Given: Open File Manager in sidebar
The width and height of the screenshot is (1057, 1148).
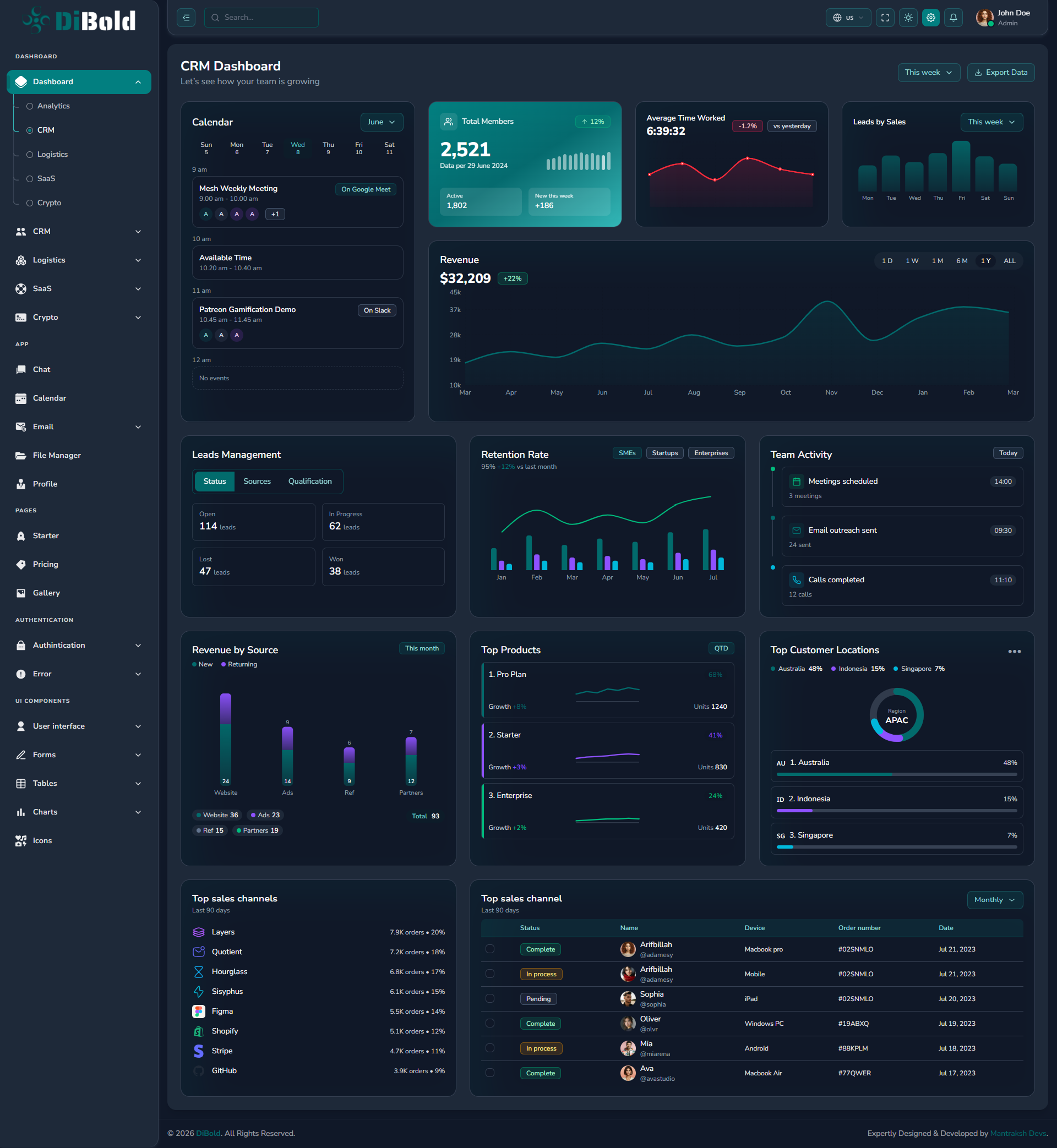Looking at the screenshot, I should tap(57, 455).
